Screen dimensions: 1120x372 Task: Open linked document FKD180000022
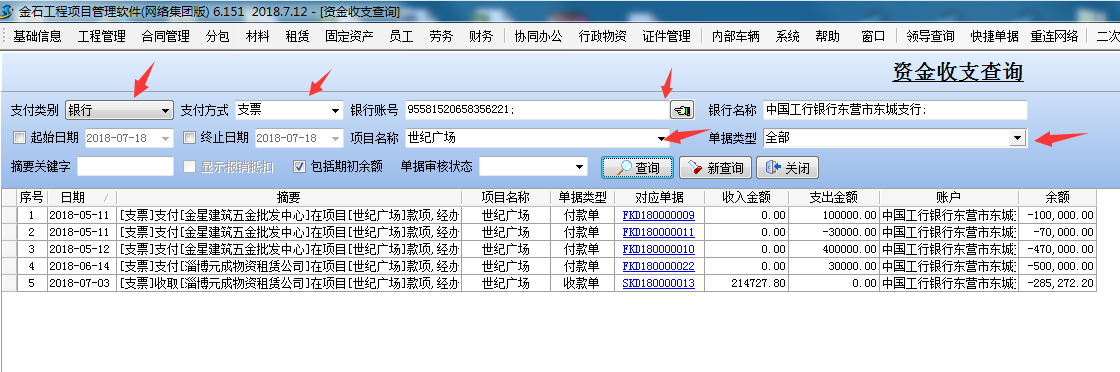tap(658, 266)
